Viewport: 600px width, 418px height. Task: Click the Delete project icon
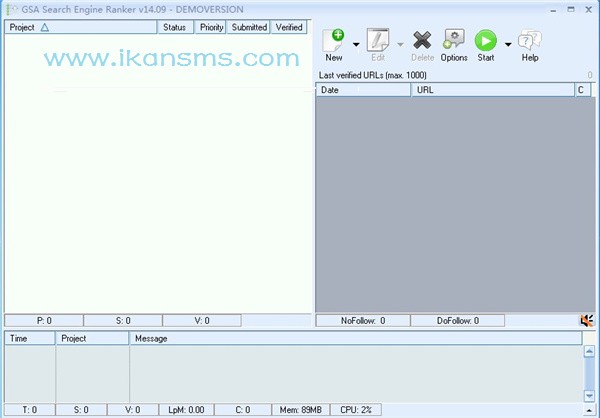422,45
